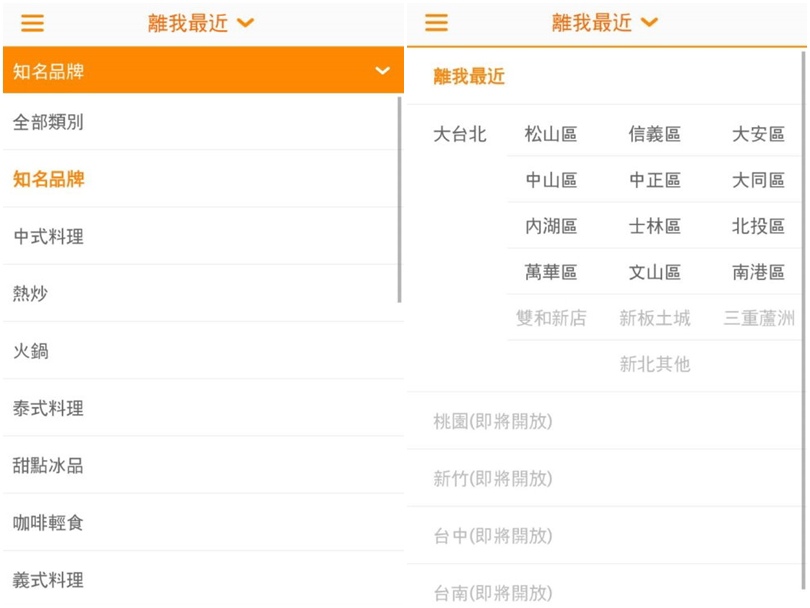
Task: Click the chevron beside the right header 離我最近
Action: [x=650, y=23]
